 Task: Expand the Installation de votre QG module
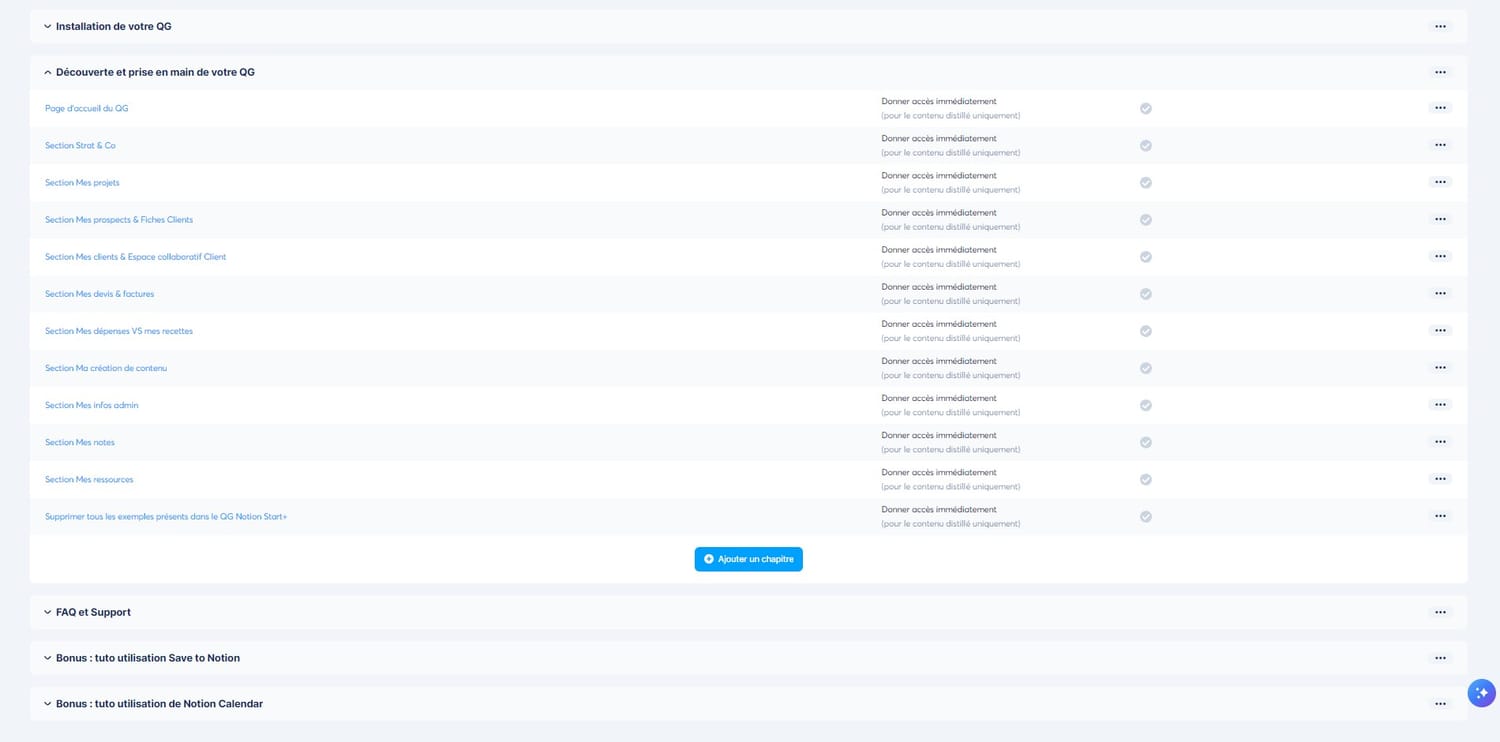click(x=47, y=26)
